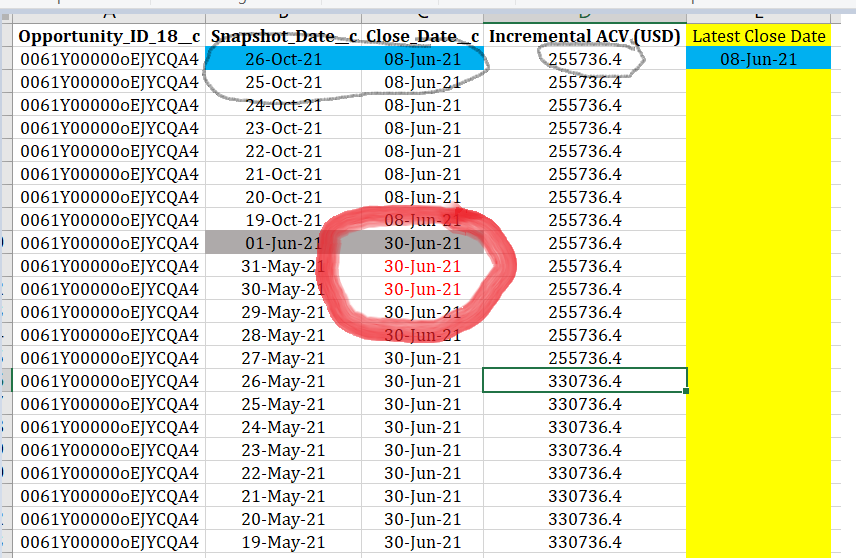Click the fill handle of the active cell
Viewport: 856px width, 558px height.
[686, 391]
